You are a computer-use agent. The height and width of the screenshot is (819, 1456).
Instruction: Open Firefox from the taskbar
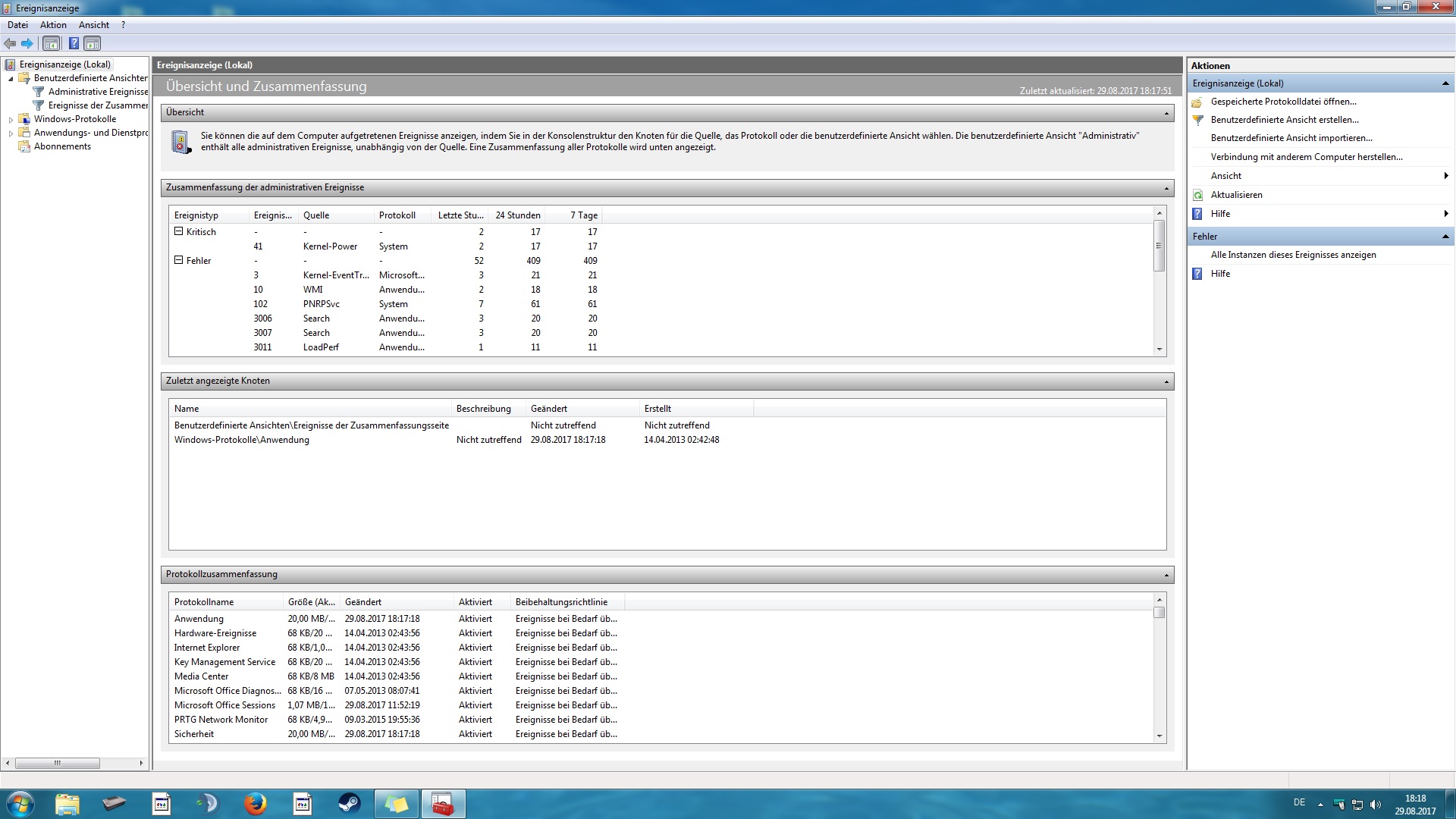(256, 803)
